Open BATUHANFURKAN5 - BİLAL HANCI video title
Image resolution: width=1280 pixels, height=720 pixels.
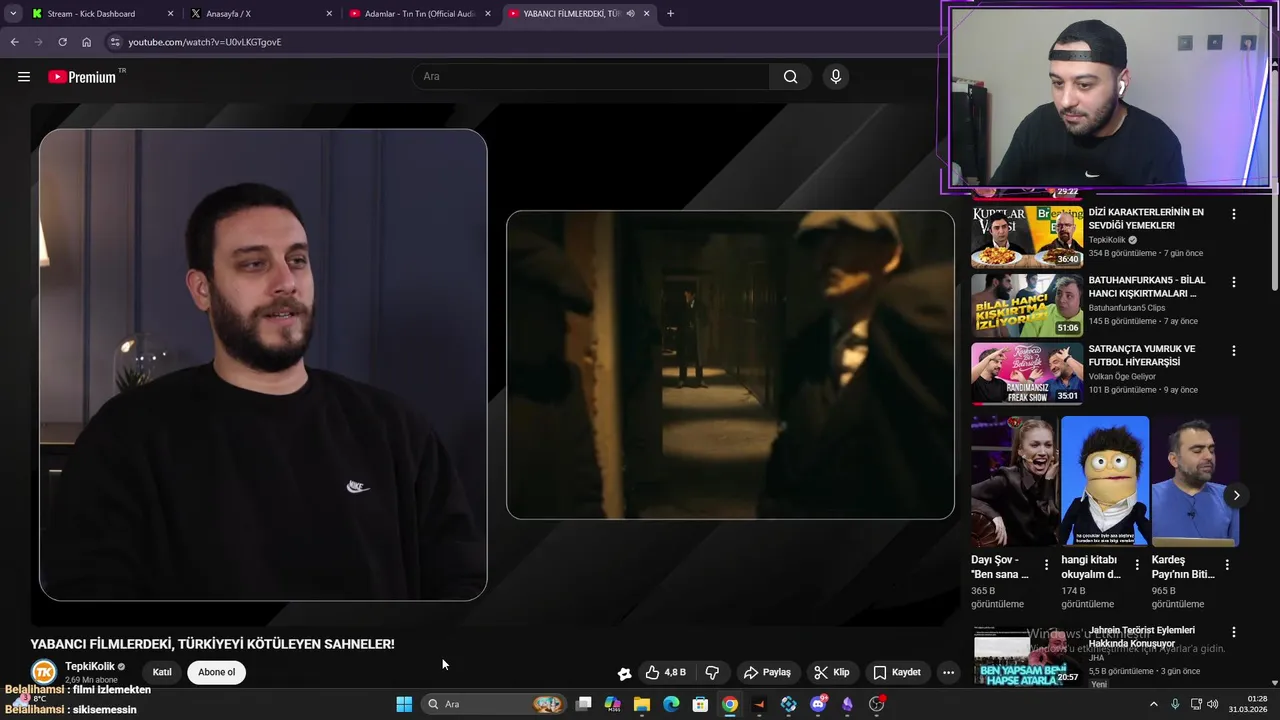point(1147,287)
